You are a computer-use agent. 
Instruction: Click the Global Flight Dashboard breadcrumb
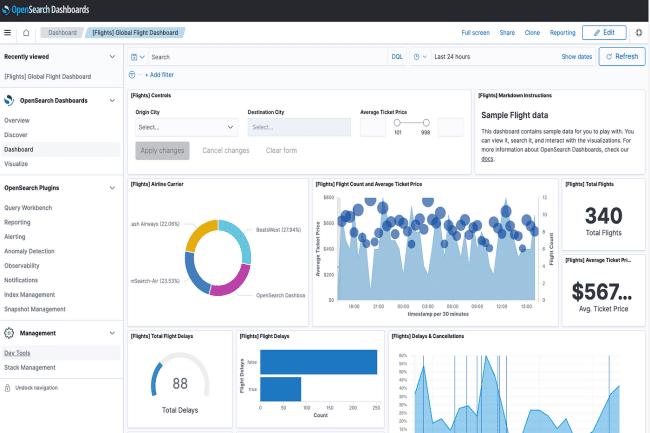(135, 32)
